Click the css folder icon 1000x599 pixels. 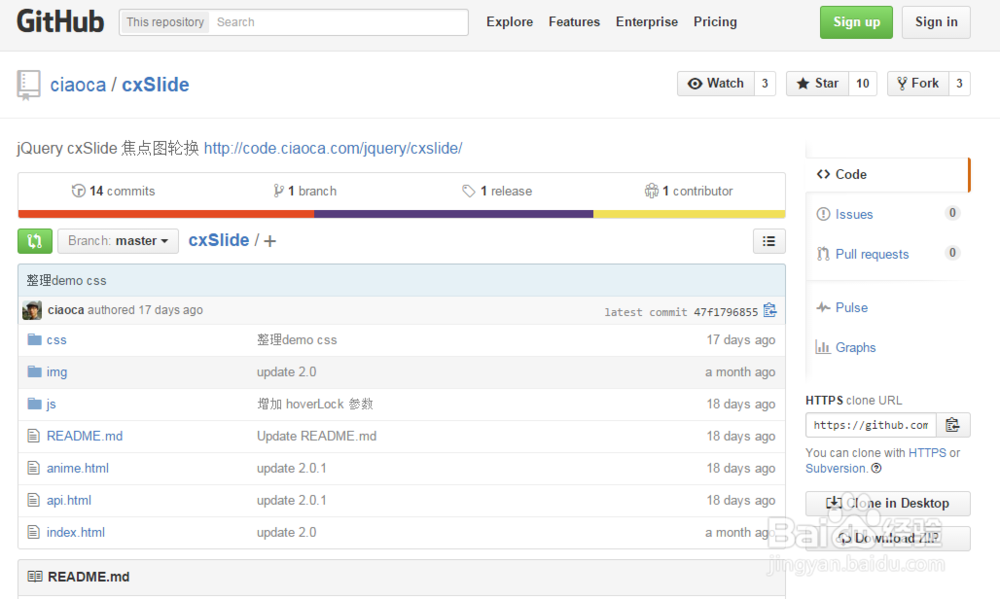point(34,339)
